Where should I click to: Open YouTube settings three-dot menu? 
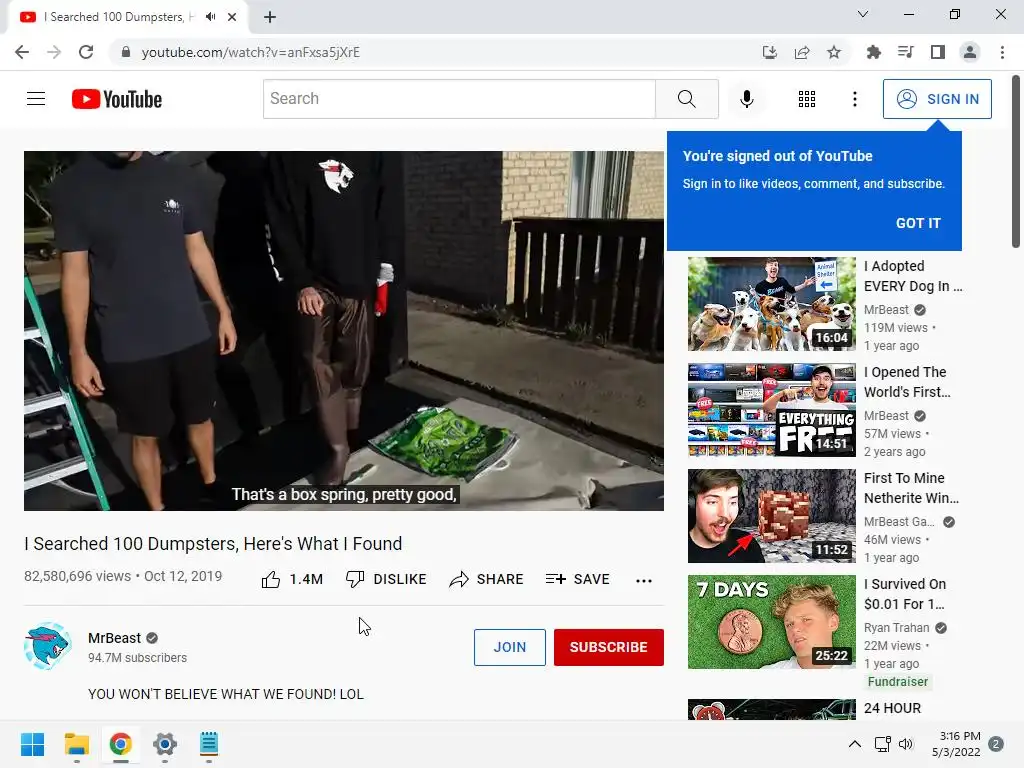coord(854,99)
